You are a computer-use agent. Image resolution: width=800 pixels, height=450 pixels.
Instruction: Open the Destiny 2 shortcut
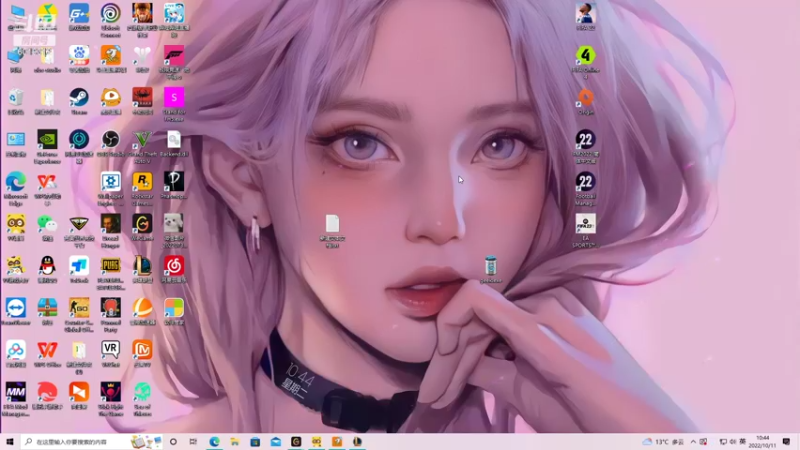coord(142,59)
